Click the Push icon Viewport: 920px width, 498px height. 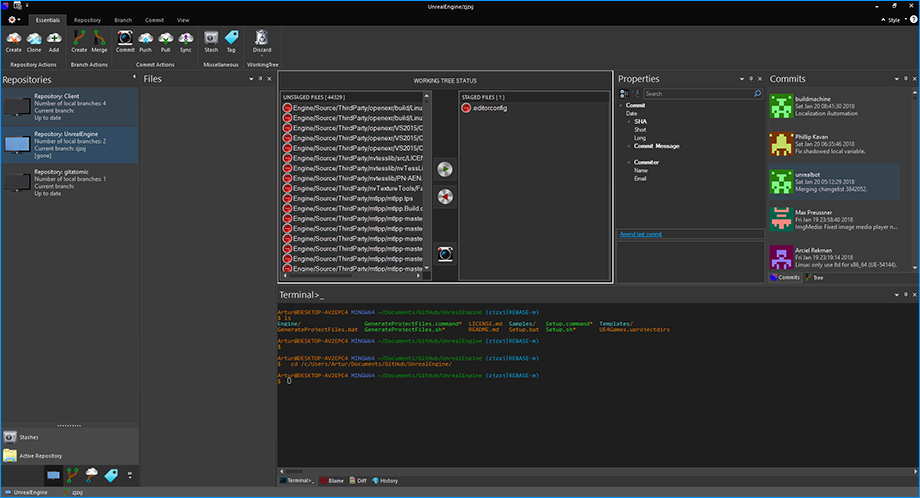click(x=146, y=39)
